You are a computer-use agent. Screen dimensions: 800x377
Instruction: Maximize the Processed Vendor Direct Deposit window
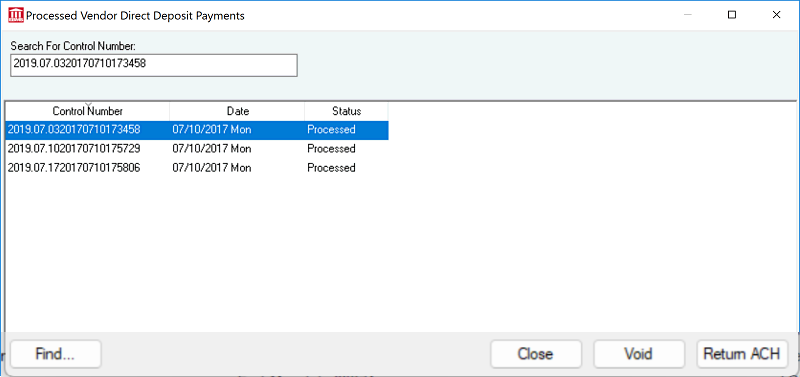tap(732, 15)
